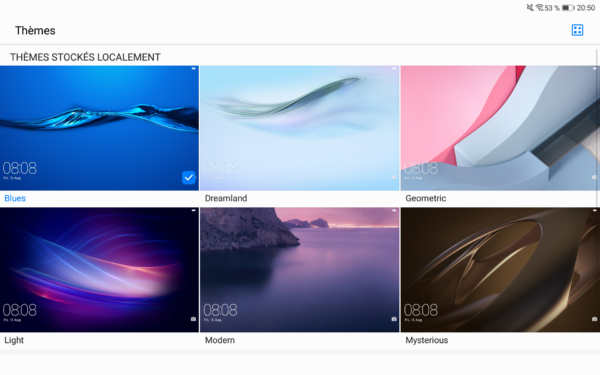Click the Geometric theme label
The height and width of the screenshot is (375, 600).
(426, 198)
